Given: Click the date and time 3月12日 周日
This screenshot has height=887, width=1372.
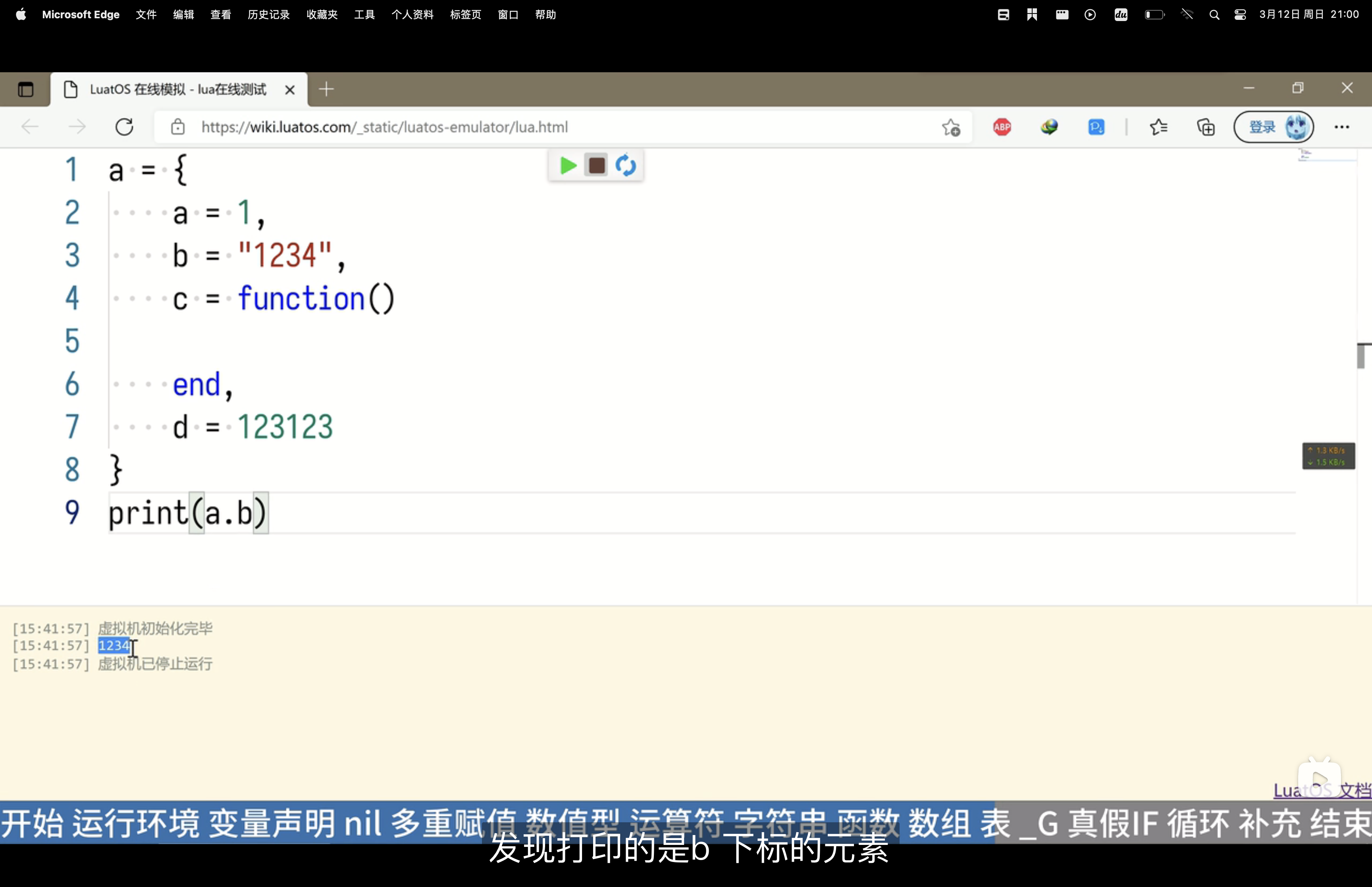Looking at the screenshot, I should (1308, 14).
